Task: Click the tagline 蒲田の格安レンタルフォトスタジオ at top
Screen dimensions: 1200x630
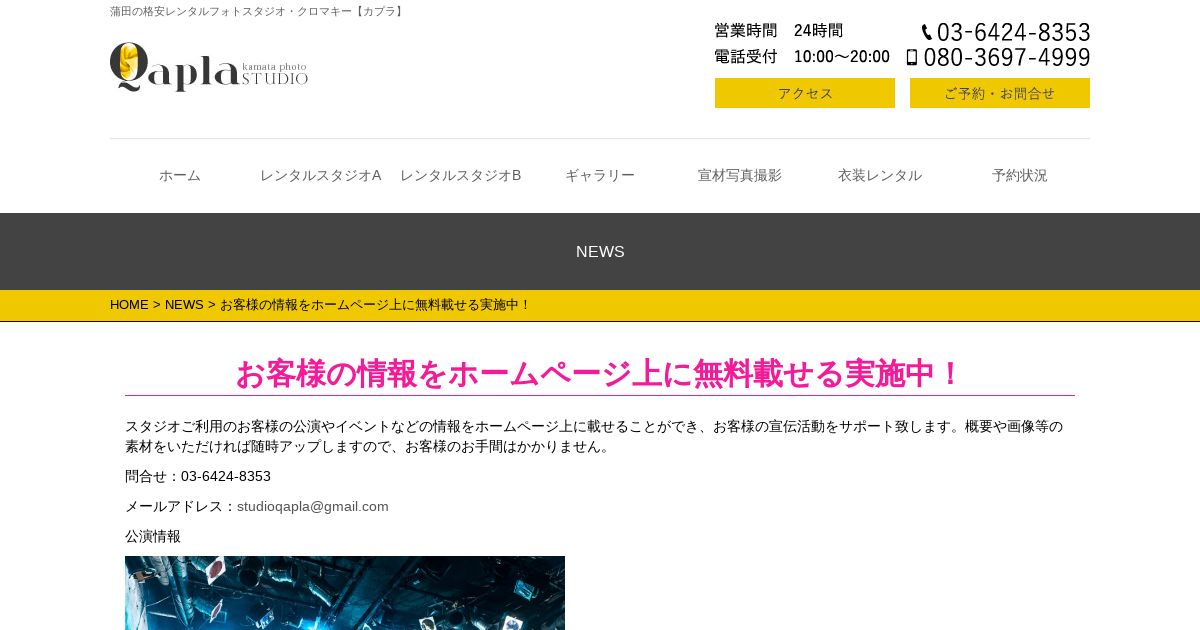Action: pos(257,12)
